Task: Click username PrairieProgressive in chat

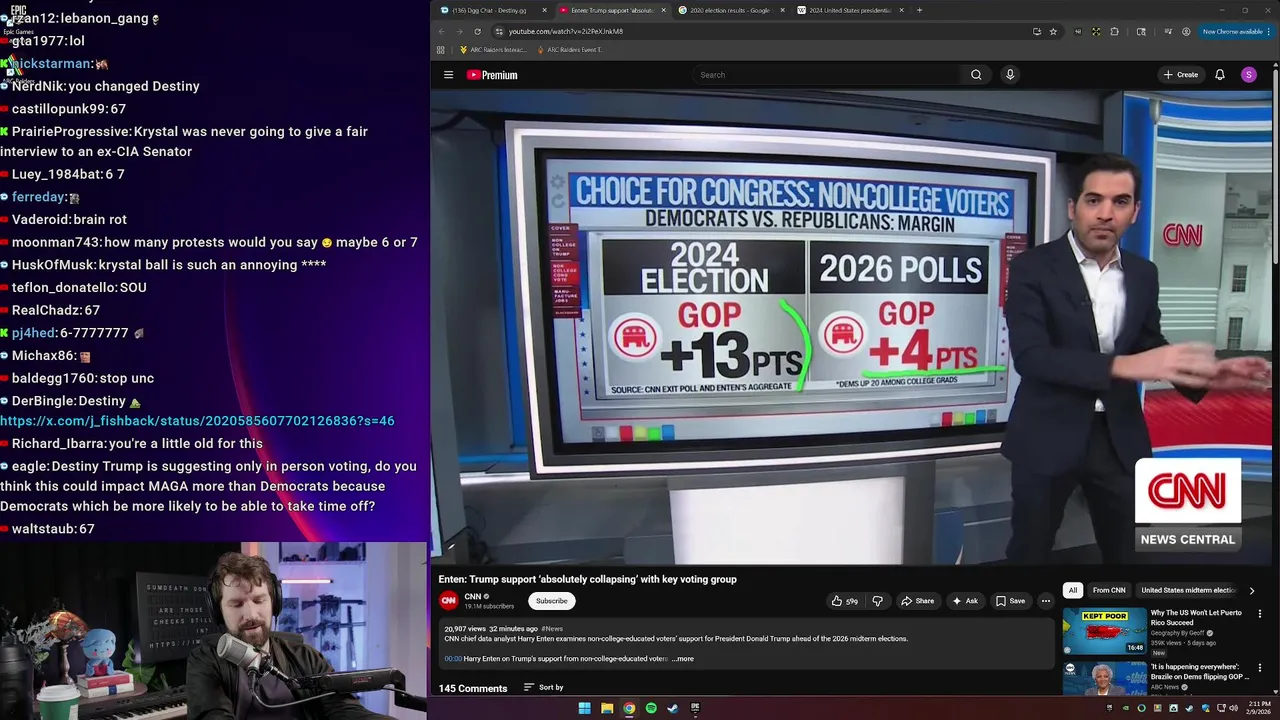Action: pyautogui.click(x=71, y=132)
